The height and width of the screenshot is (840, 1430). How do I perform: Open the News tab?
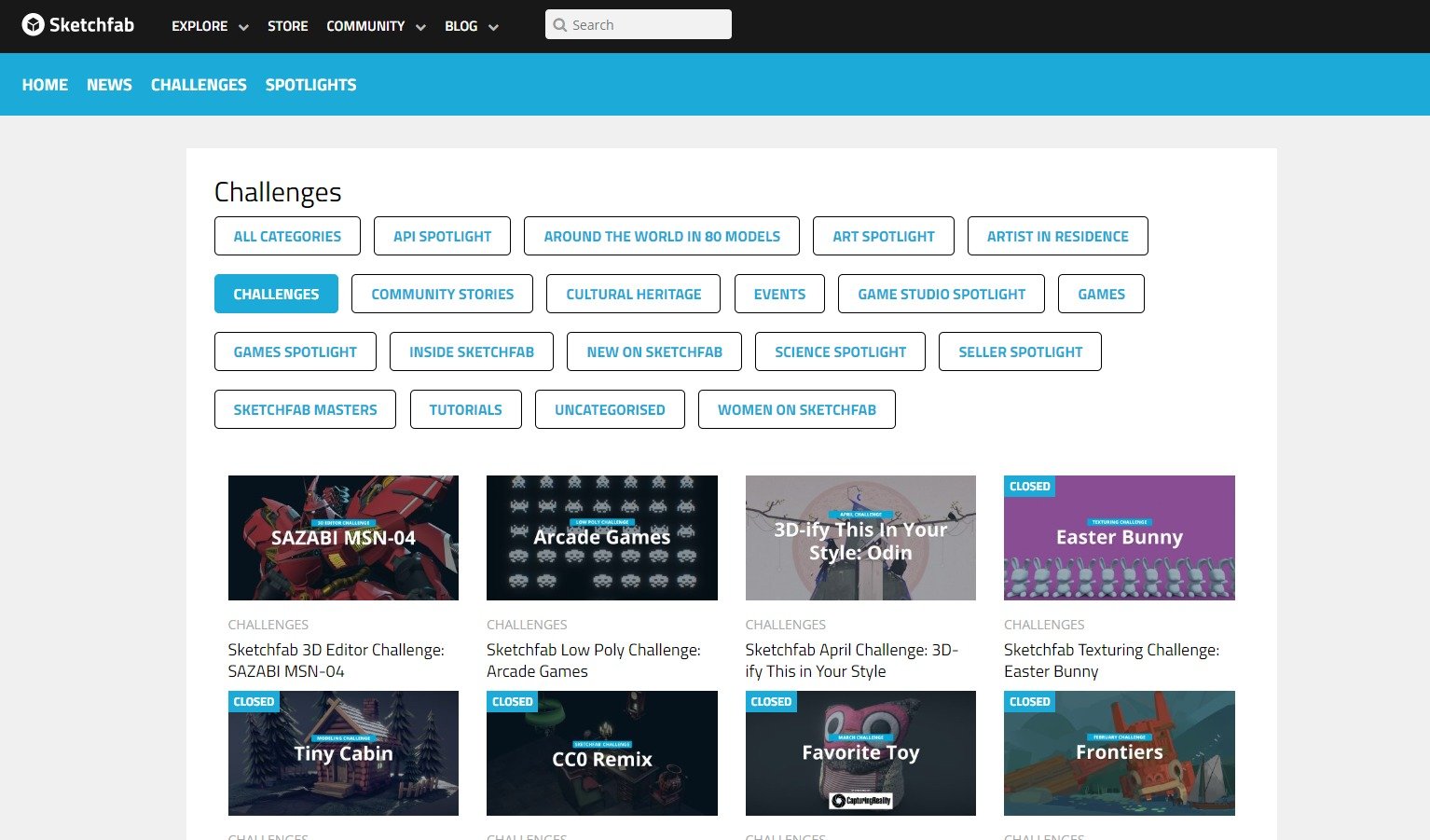(109, 85)
